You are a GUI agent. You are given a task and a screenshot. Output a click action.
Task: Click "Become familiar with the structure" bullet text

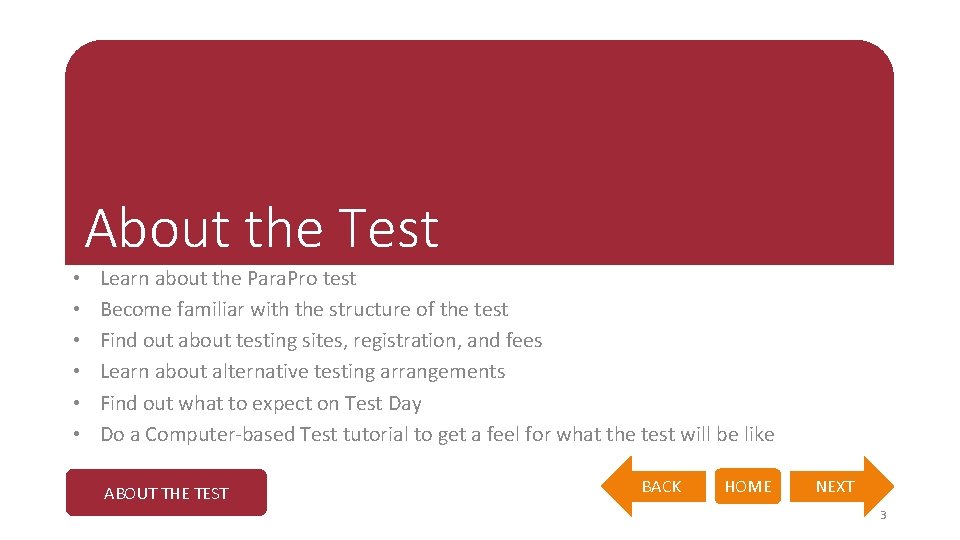304,309
